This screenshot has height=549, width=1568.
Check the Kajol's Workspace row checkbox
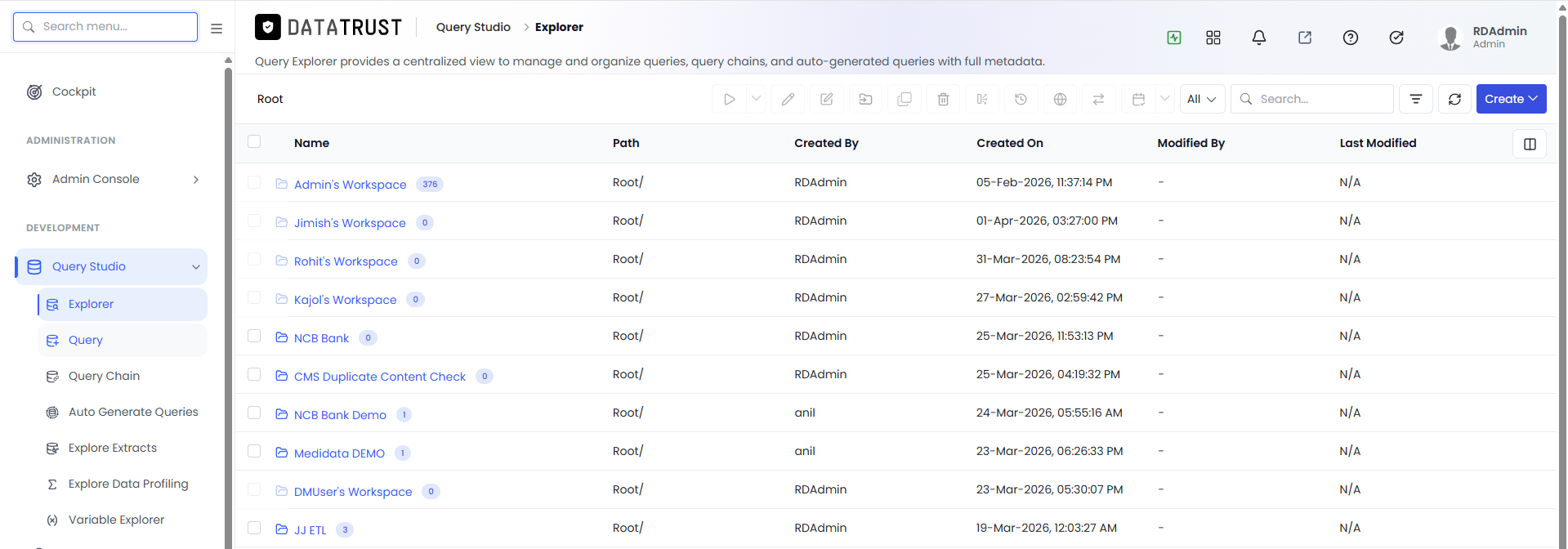click(x=254, y=297)
